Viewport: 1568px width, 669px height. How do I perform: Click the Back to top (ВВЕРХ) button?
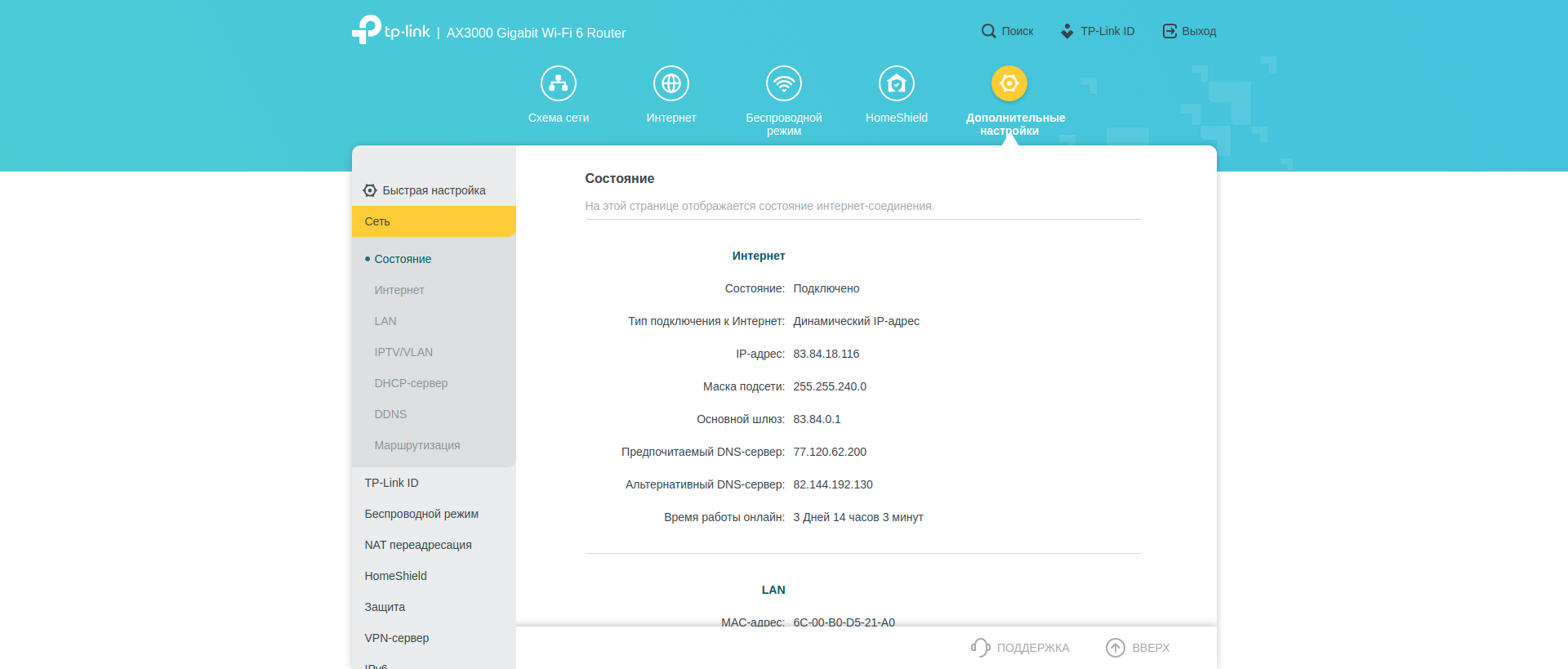tap(1138, 648)
